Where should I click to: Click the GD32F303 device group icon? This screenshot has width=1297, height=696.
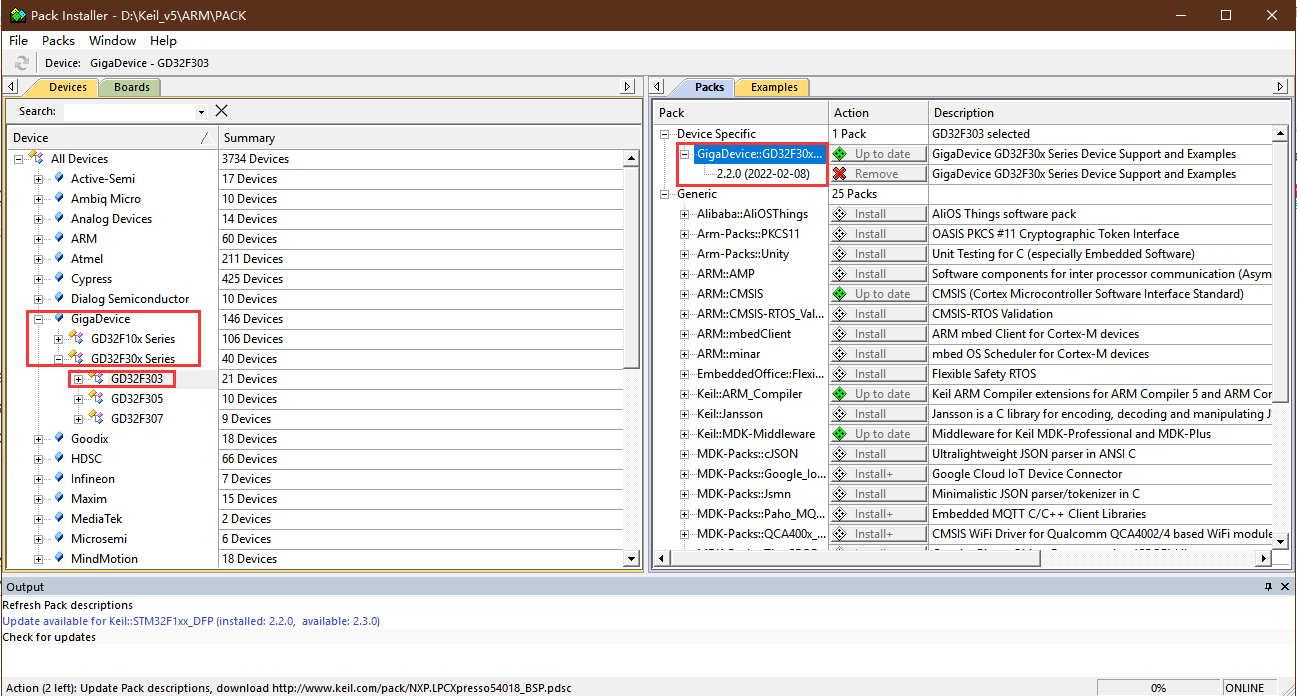point(97,379)
